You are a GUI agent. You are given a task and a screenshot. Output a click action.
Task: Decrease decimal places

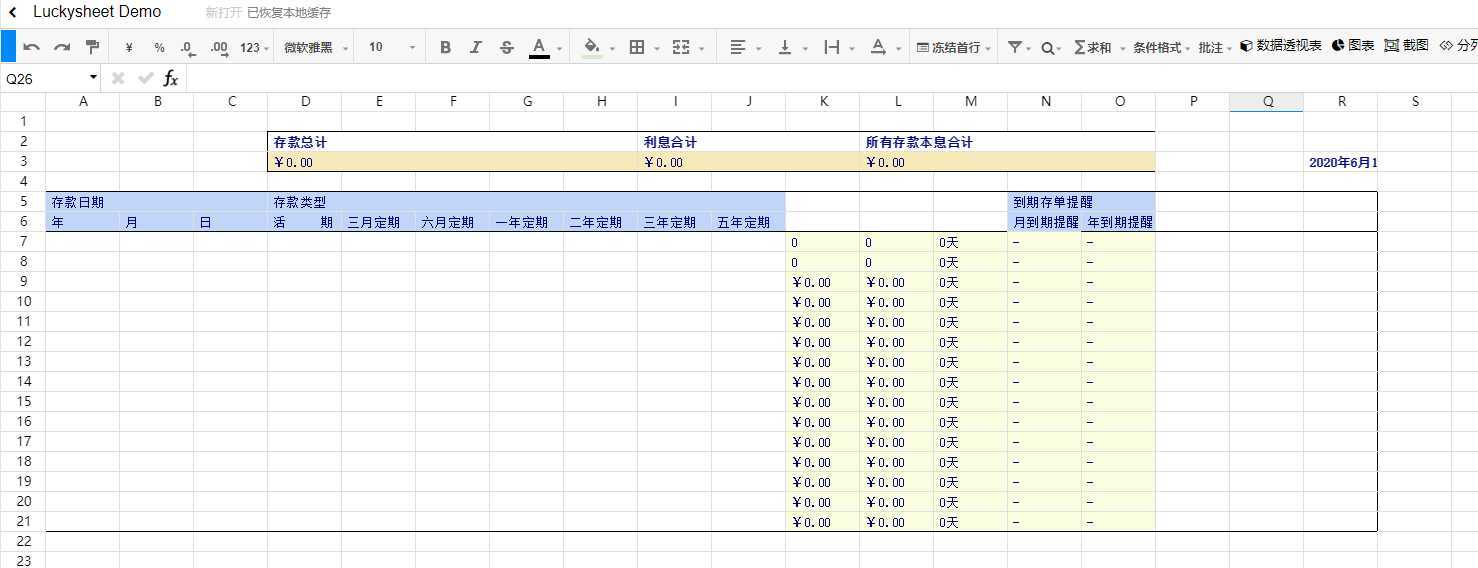[188, 47]
